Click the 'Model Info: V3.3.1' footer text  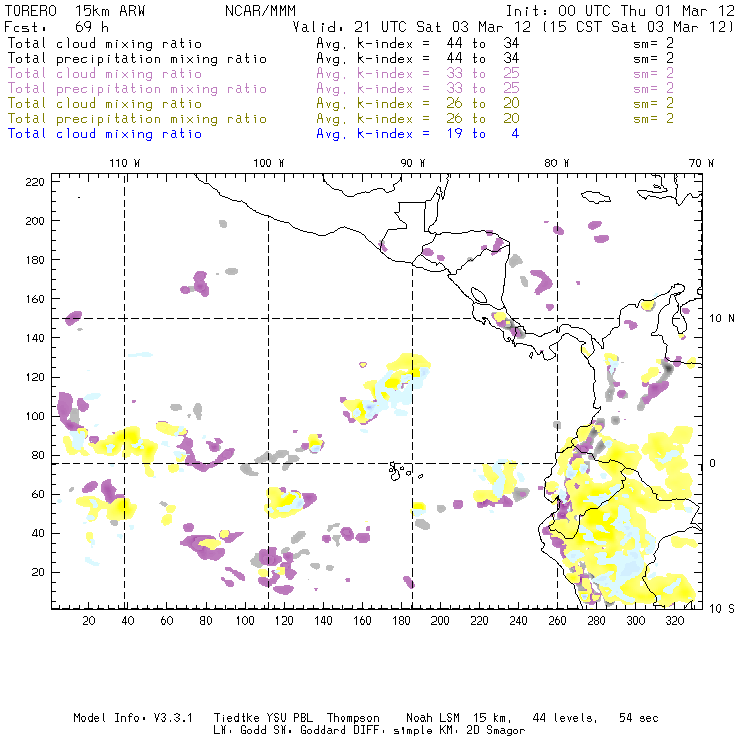[x=133, y=718]
